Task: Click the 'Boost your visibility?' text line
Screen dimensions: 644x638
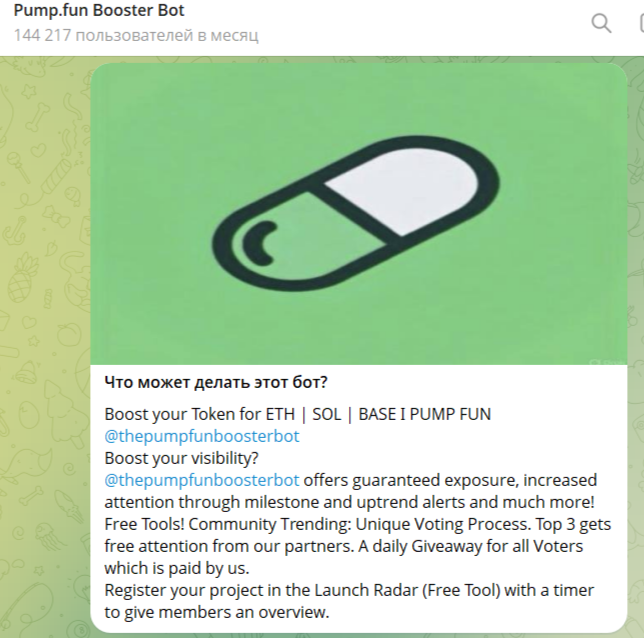Action: (x=182, y=458)
